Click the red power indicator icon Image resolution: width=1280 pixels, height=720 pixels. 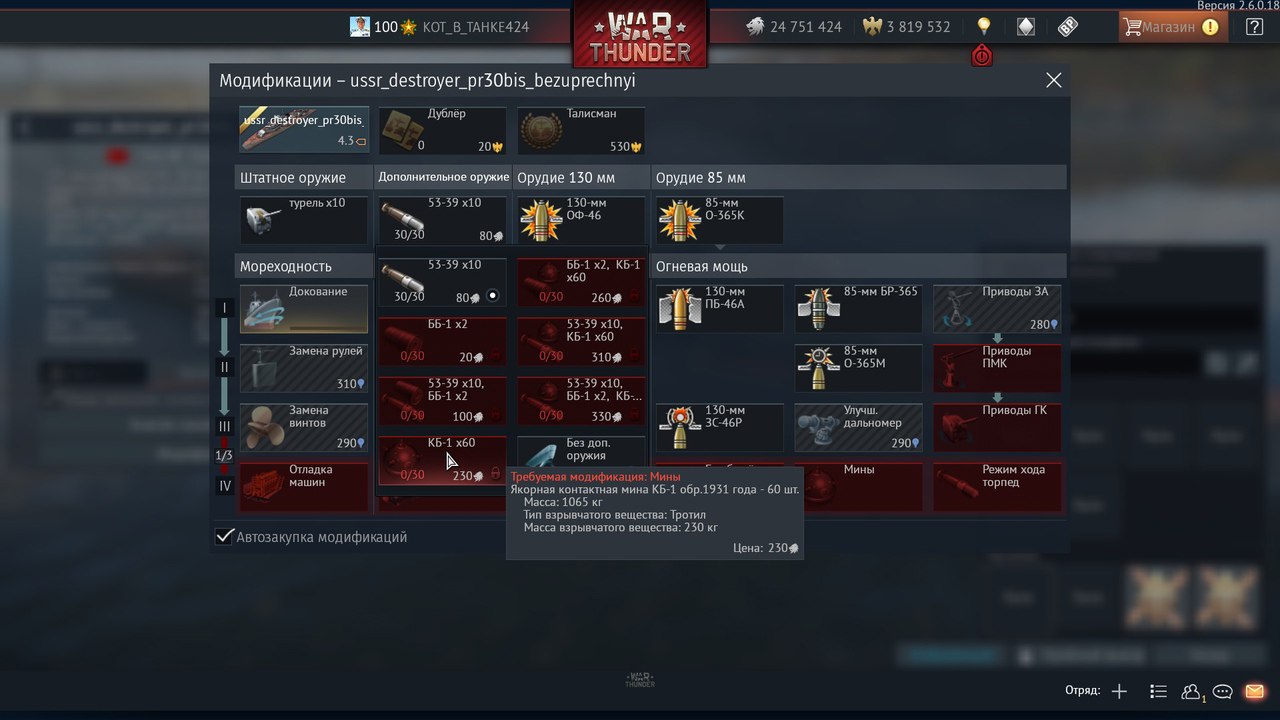[x=982, y=56]
